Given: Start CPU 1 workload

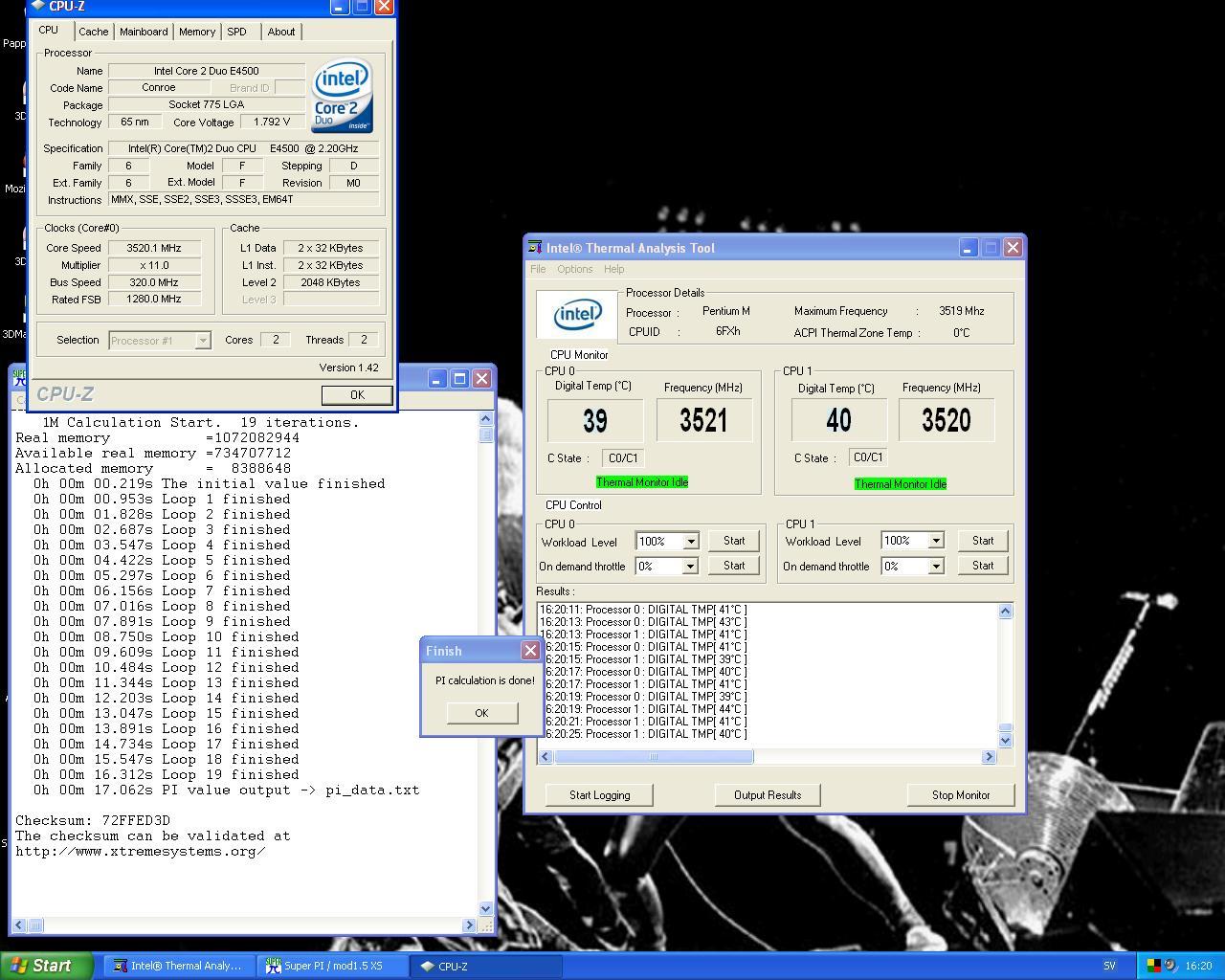Looking at the screenshot, I should (983, 541).
